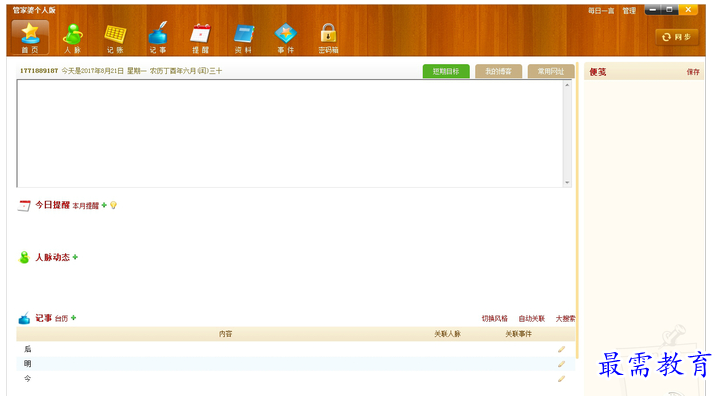Click the 关联事件 column header
720x396 pixels.
pos(518,334)
